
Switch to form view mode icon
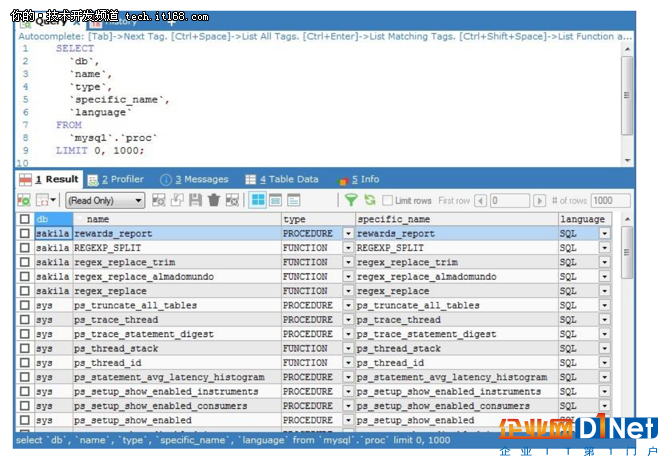click(276, 200)
